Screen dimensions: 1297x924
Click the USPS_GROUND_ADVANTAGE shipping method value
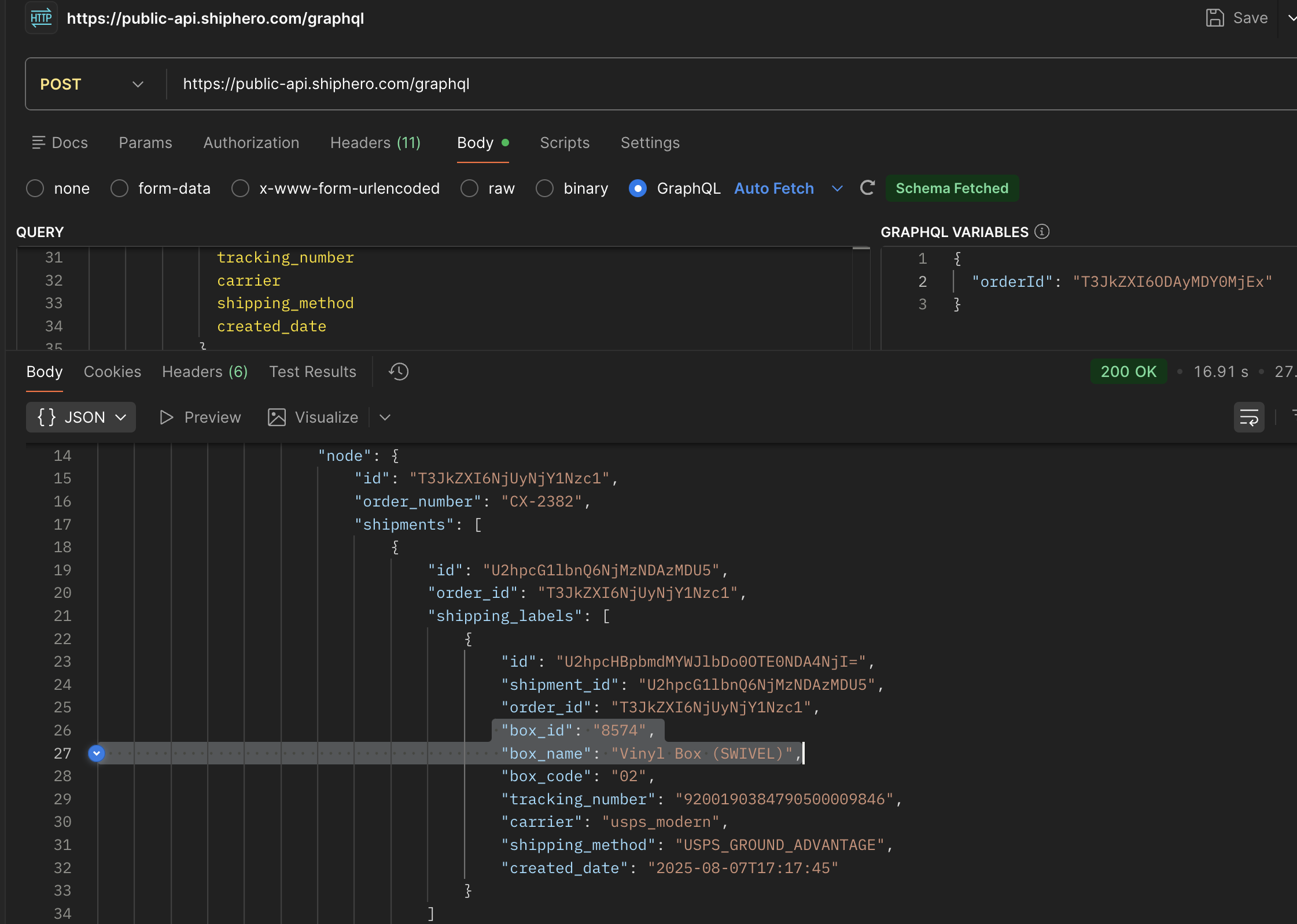pos(780,845)
